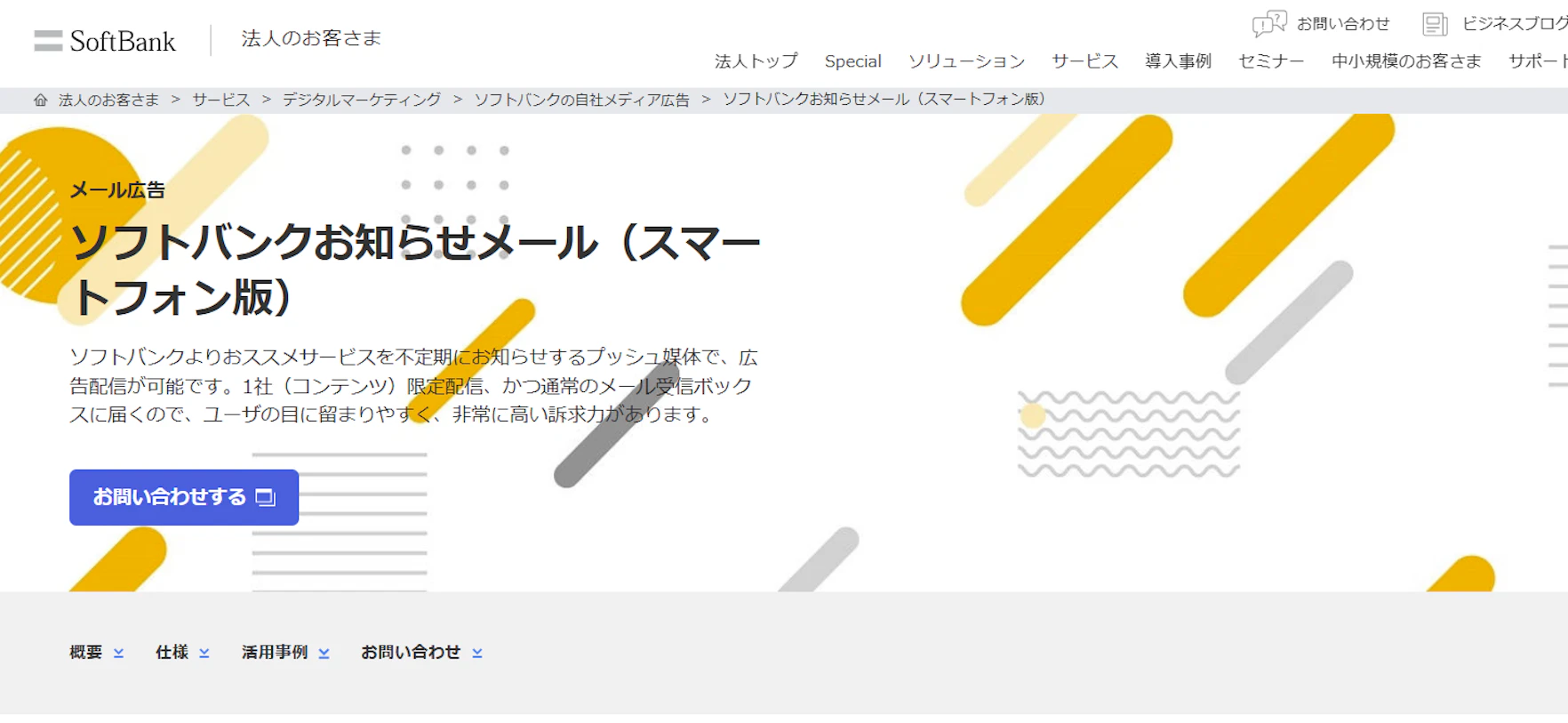Open お問い合わせ link in top header

point(1342,24)
